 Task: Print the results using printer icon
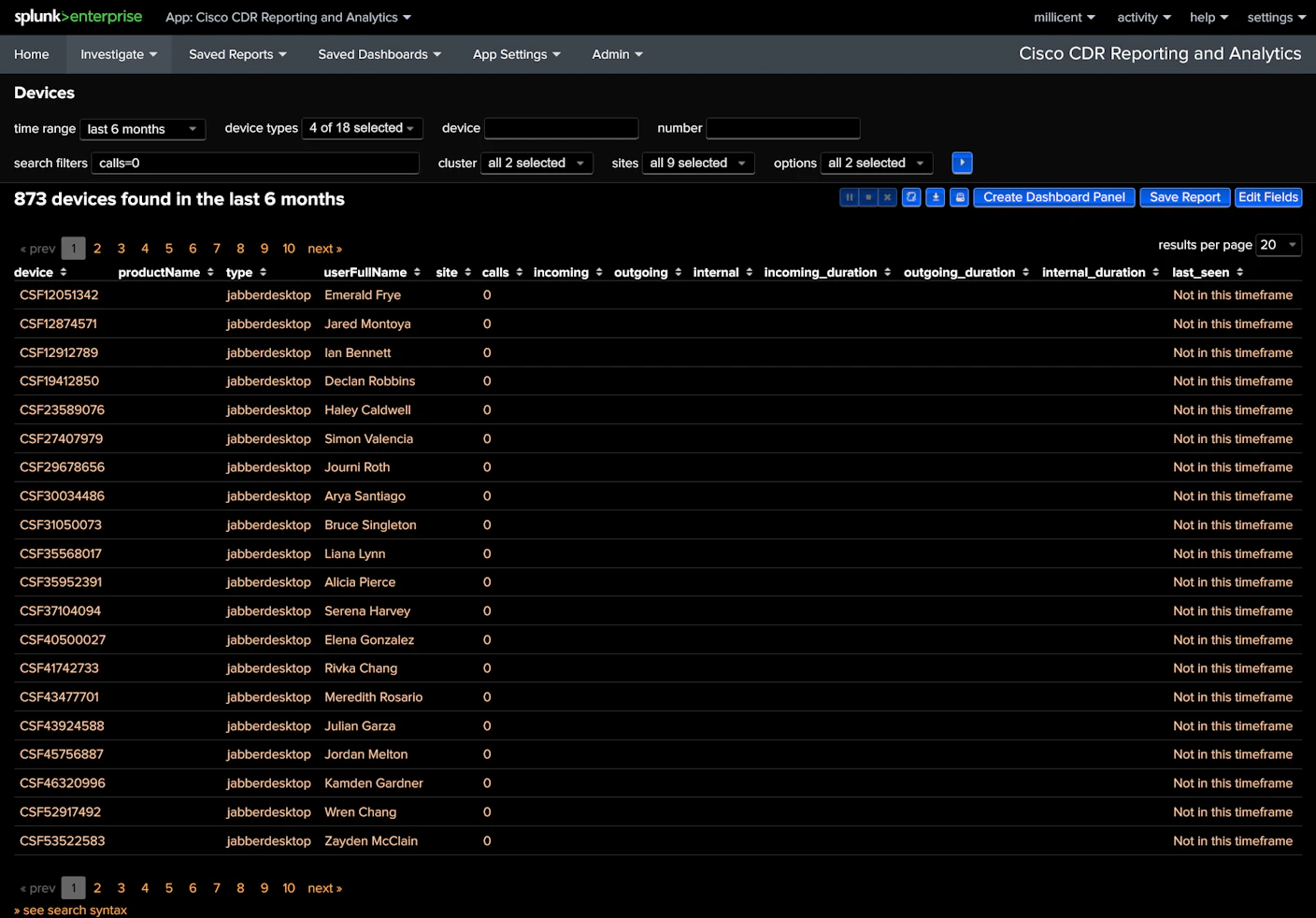coord(959,197)
